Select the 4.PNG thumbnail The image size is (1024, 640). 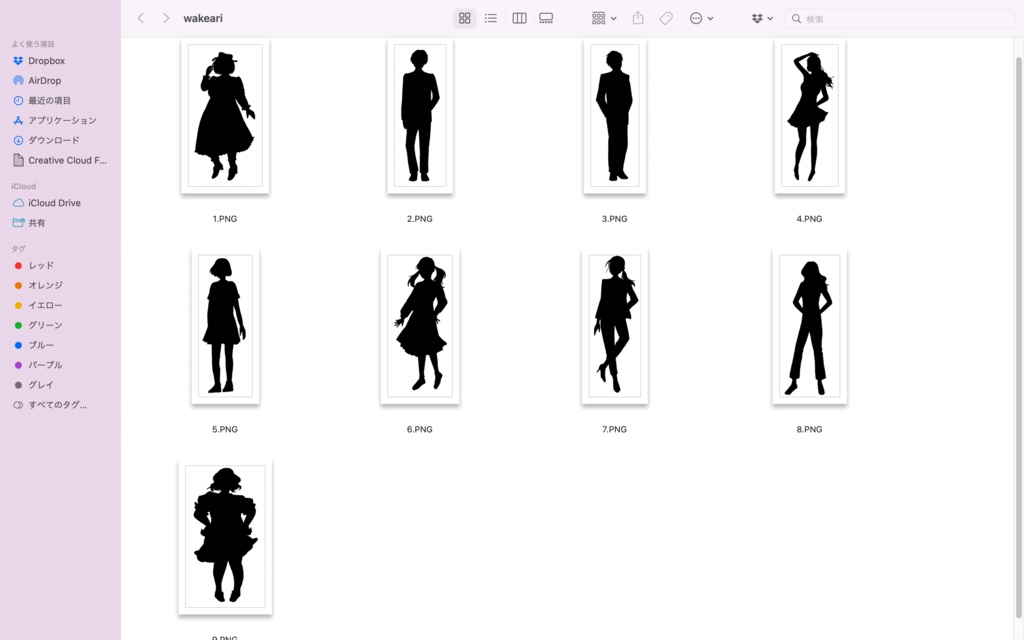810,116
